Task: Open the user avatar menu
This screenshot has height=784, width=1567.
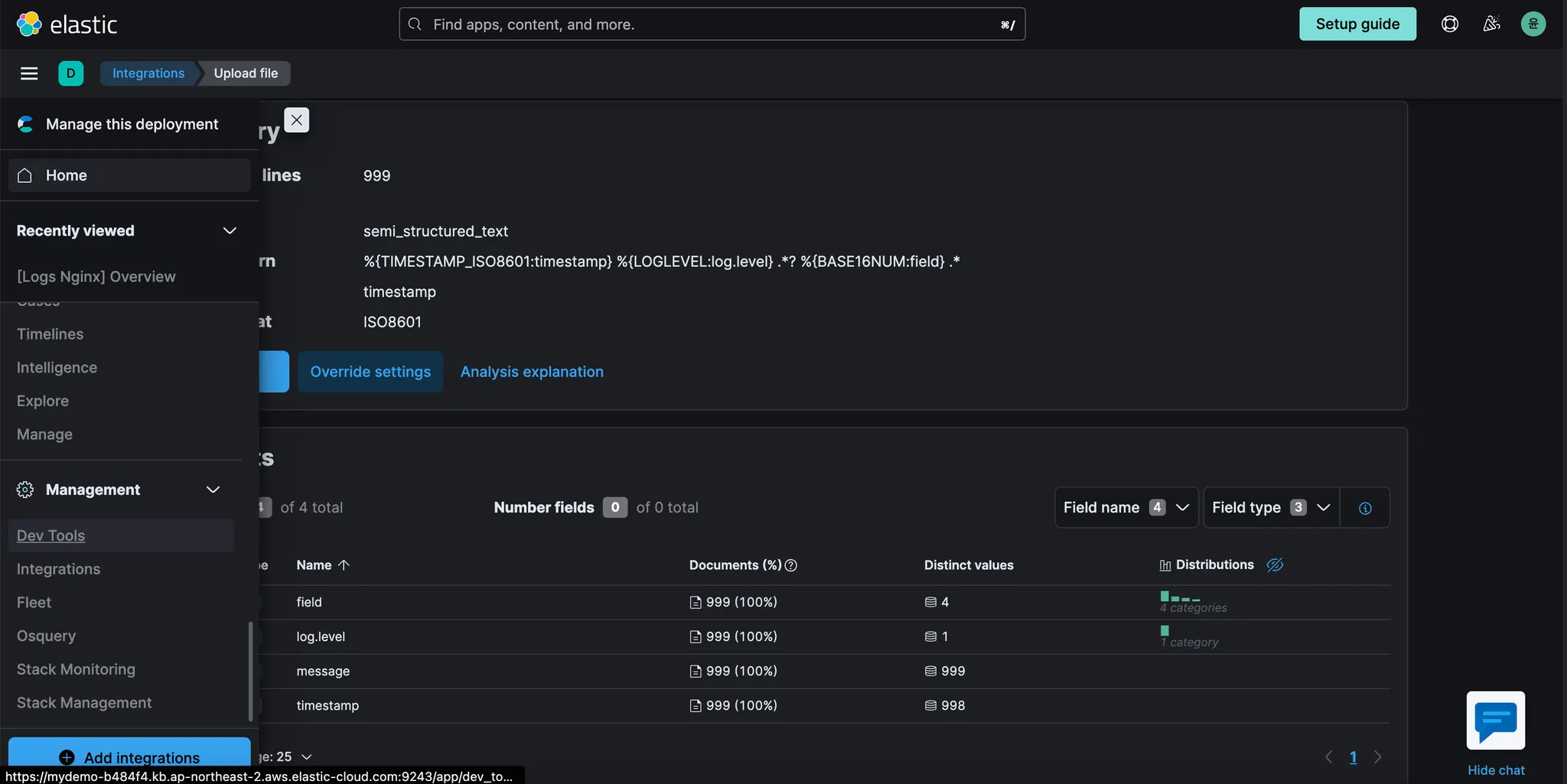Action: click(x=1533, y=24)
